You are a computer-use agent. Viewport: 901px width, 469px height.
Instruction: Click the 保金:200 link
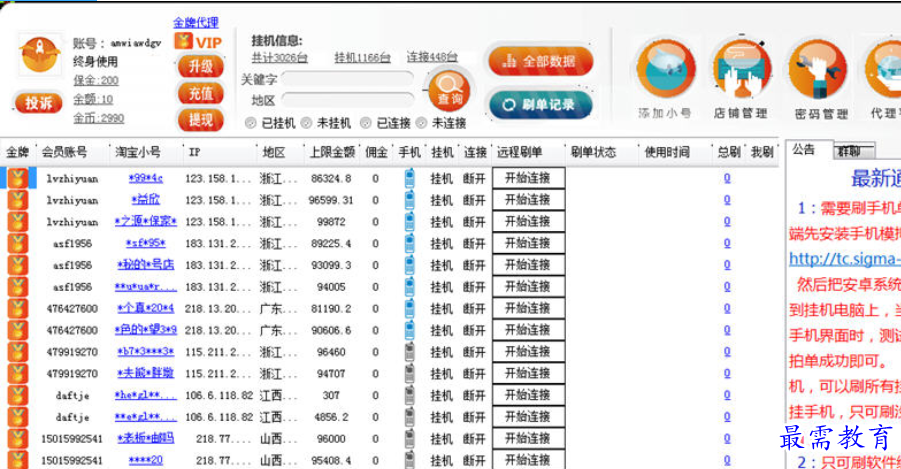click(x=96, y=80)
